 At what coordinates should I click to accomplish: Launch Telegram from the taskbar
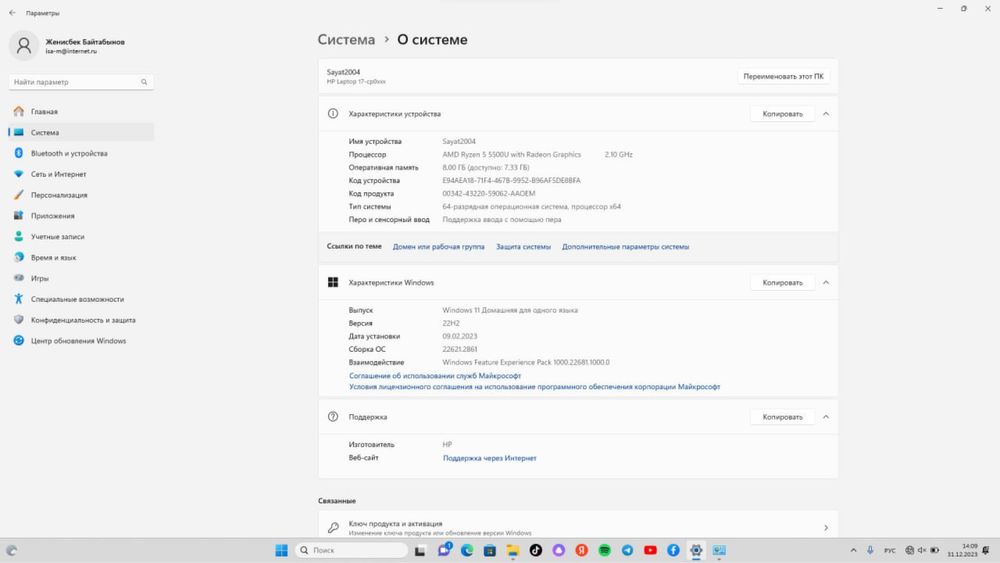click(x=627, y=550)
